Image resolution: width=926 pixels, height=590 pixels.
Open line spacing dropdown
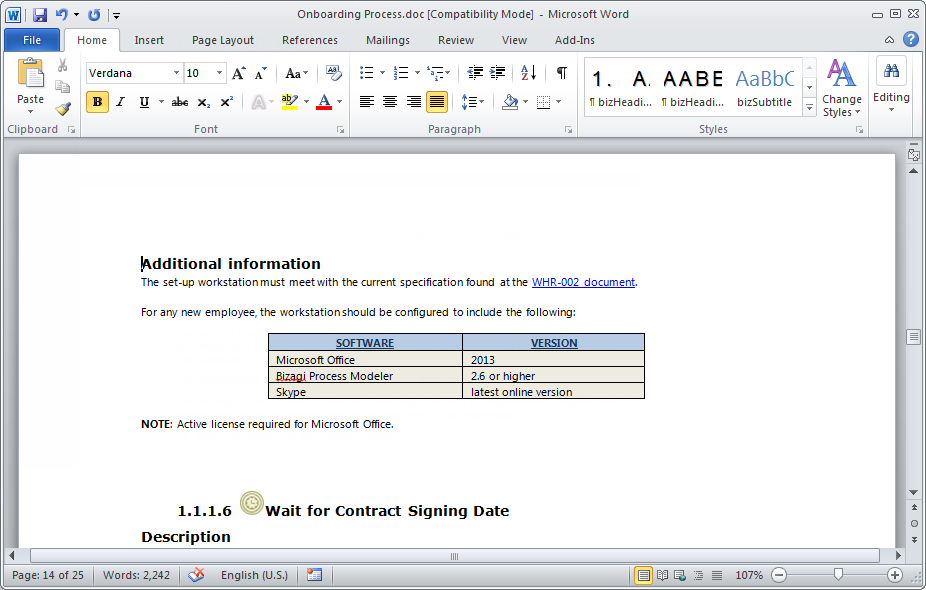pyautogui.click(x=472, y=102)
